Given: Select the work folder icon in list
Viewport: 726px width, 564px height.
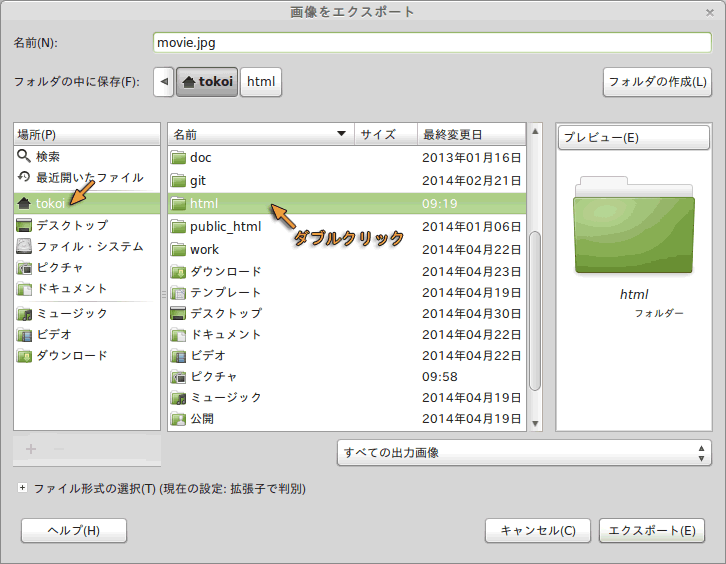Looking at the screenshot, I should click(178, 250).
